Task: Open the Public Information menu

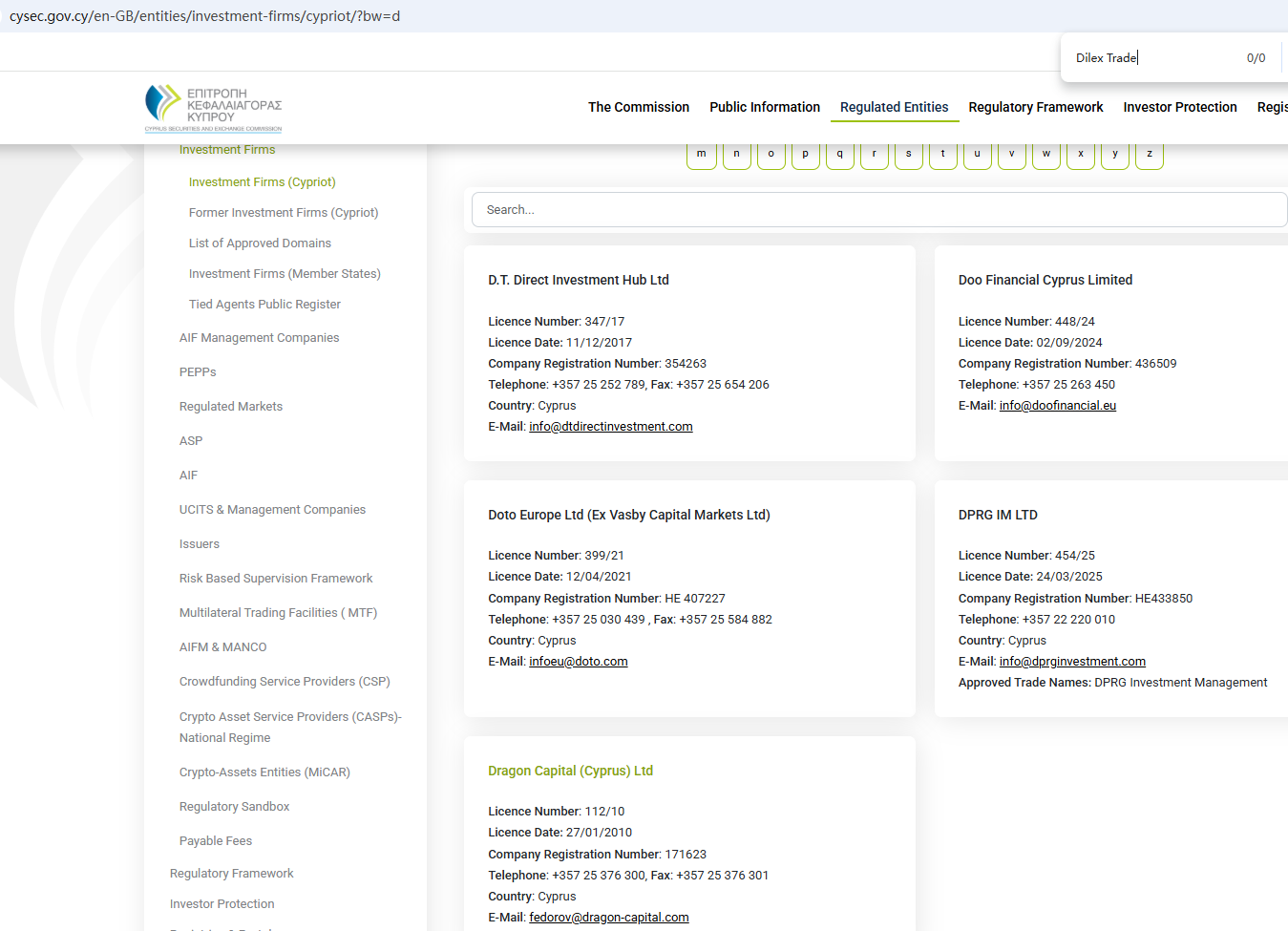Action: tap(764, 107)
